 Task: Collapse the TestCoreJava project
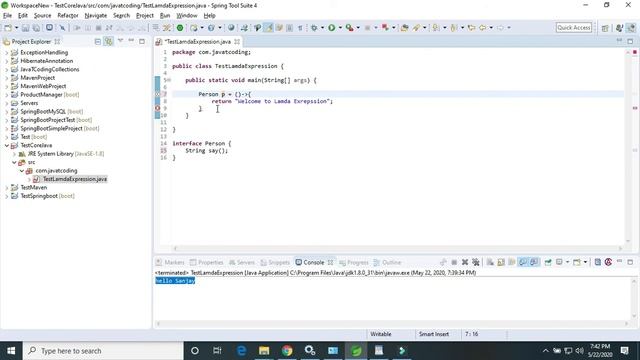click(x=7, y=145)
